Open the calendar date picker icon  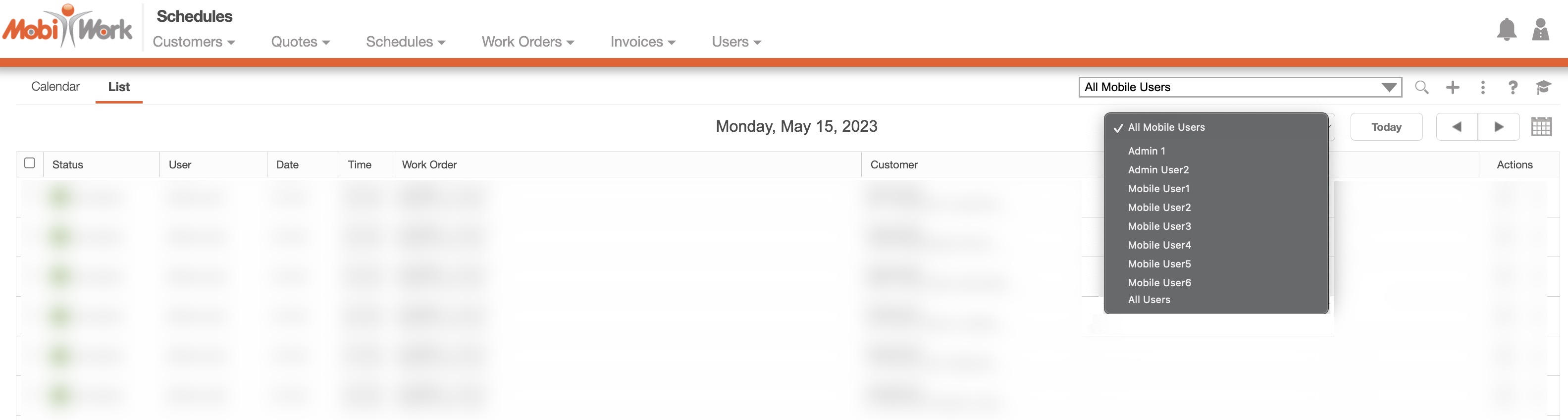coord(1541,127)
